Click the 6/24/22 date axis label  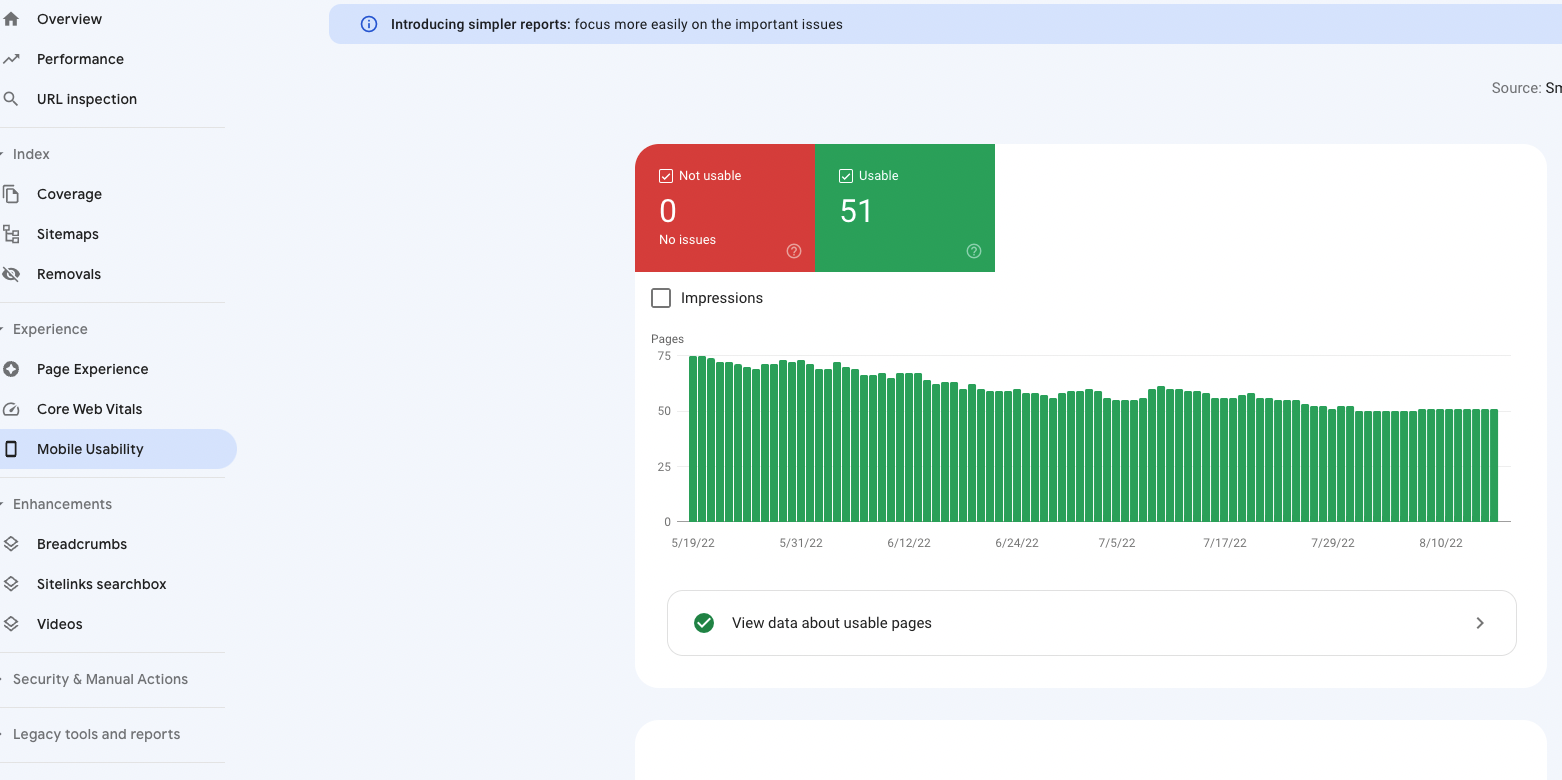1017,543
